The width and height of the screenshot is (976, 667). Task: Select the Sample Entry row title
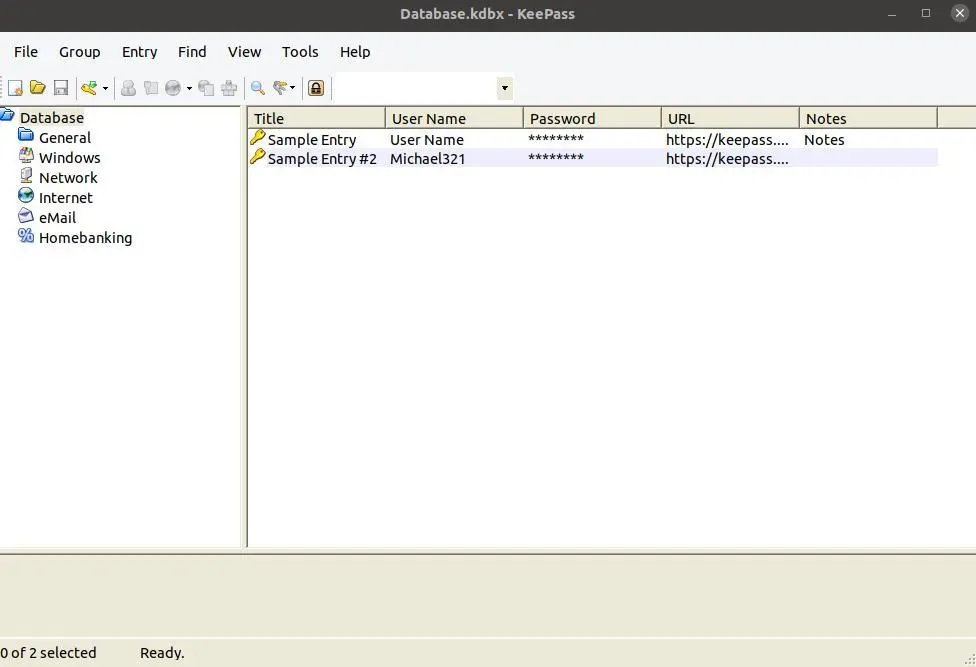[x=312, y=140]
